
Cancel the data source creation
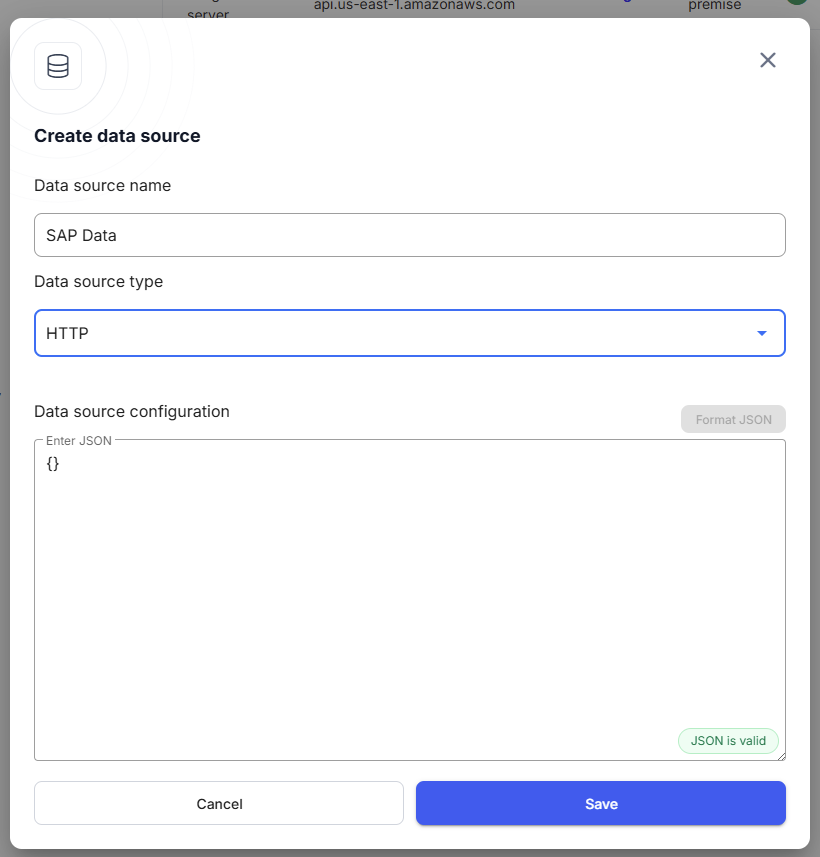[x=219, y=803]
